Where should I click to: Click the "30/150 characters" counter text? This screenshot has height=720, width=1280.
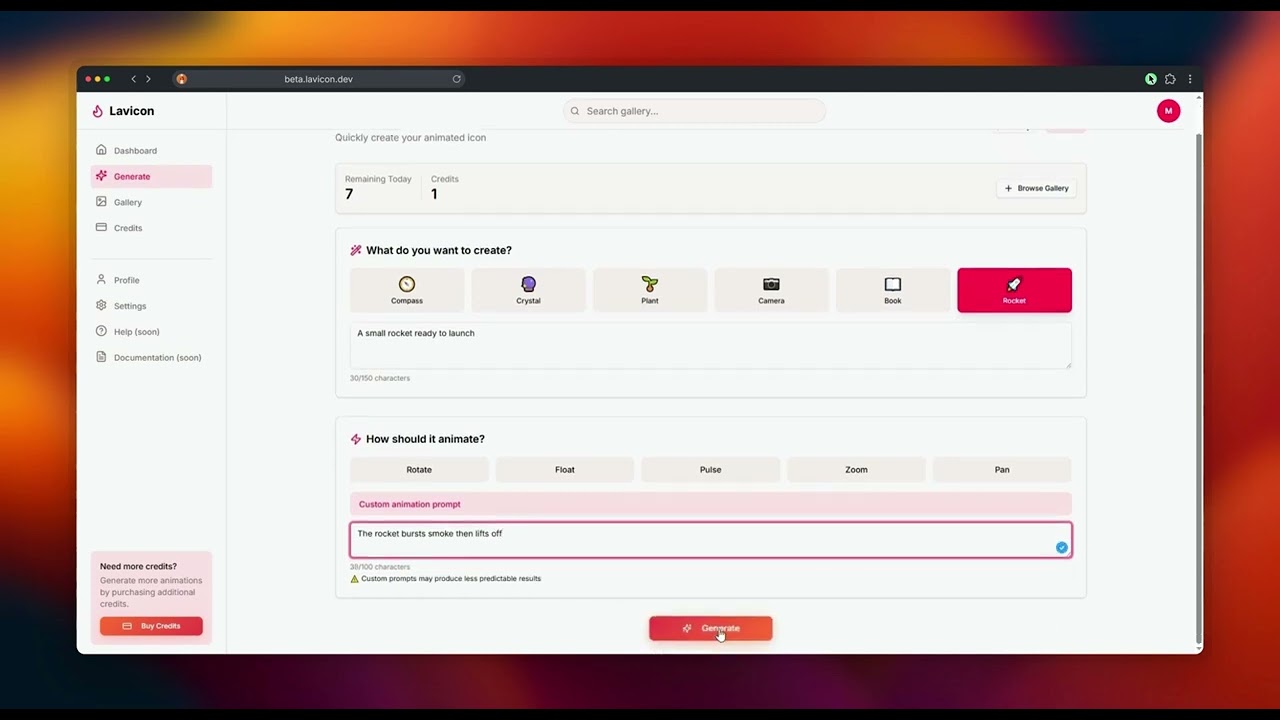pos(380,378)
